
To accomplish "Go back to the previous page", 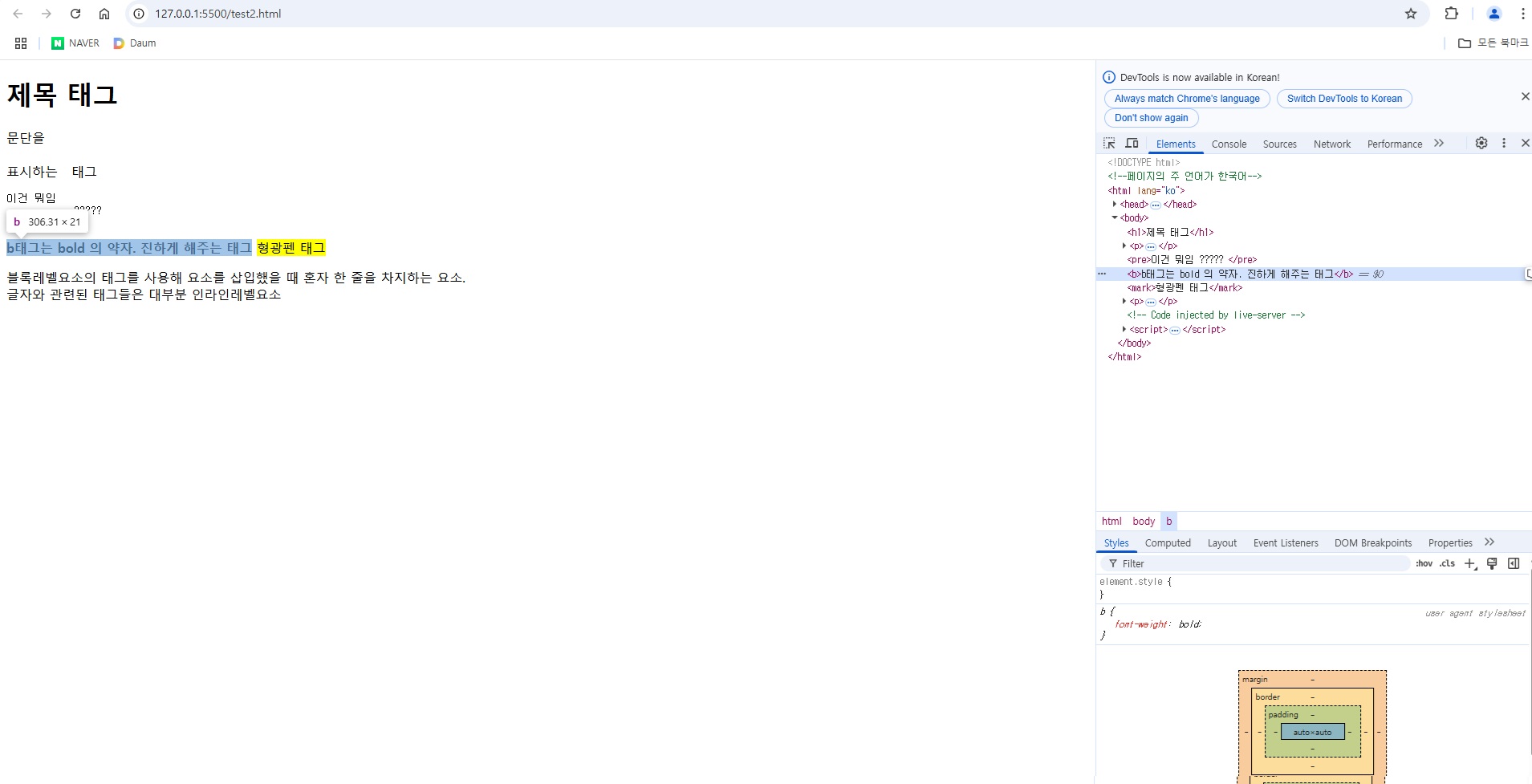I will [18, 14].
